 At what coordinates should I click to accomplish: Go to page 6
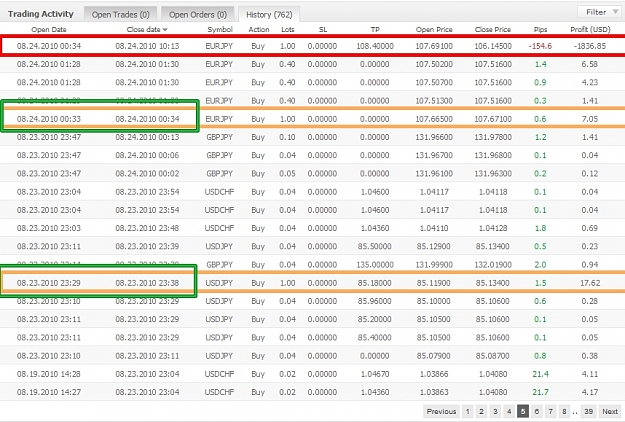(x=537, y=411)
